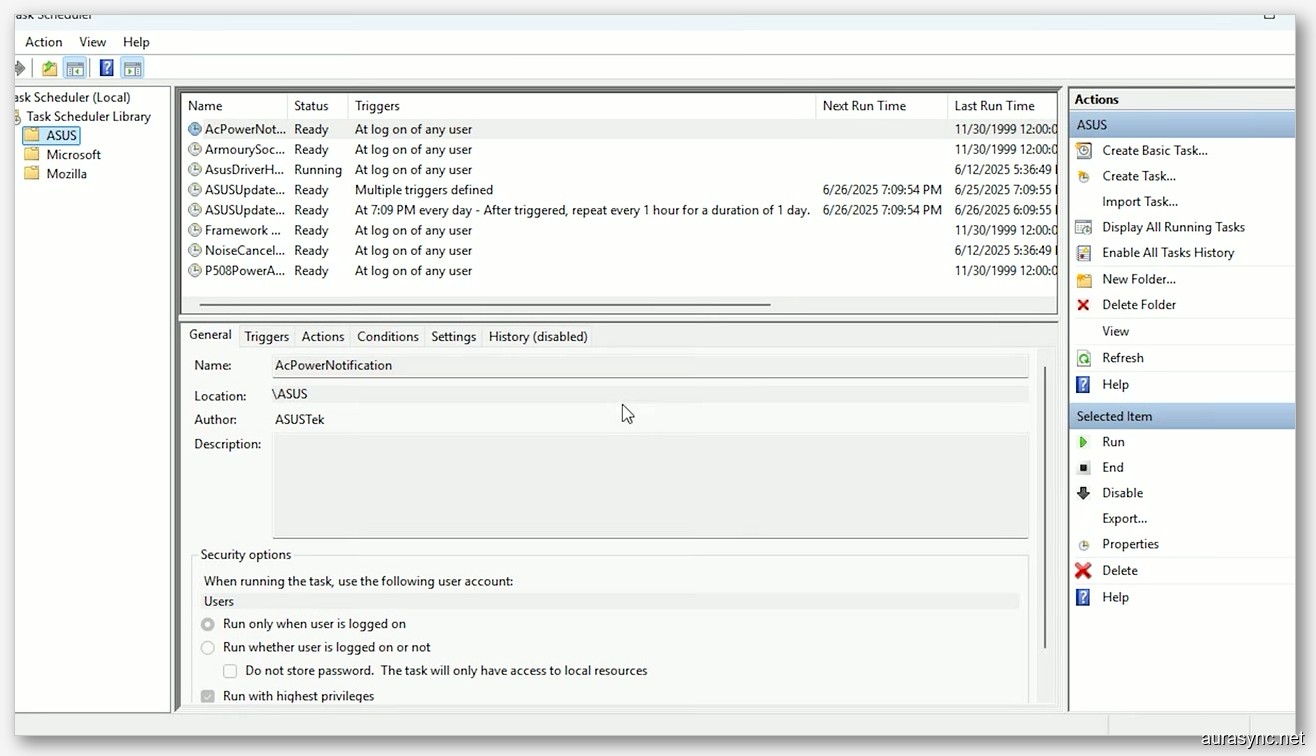Click the red Delete Folder icon

pyautogui.click(x=1084, y=304)
